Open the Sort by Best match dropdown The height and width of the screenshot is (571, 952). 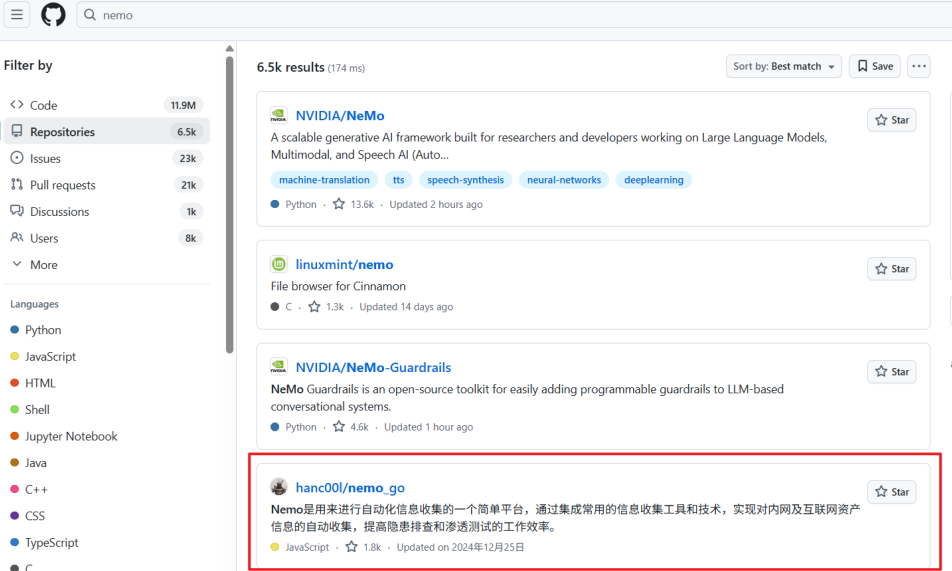[783, 66]
